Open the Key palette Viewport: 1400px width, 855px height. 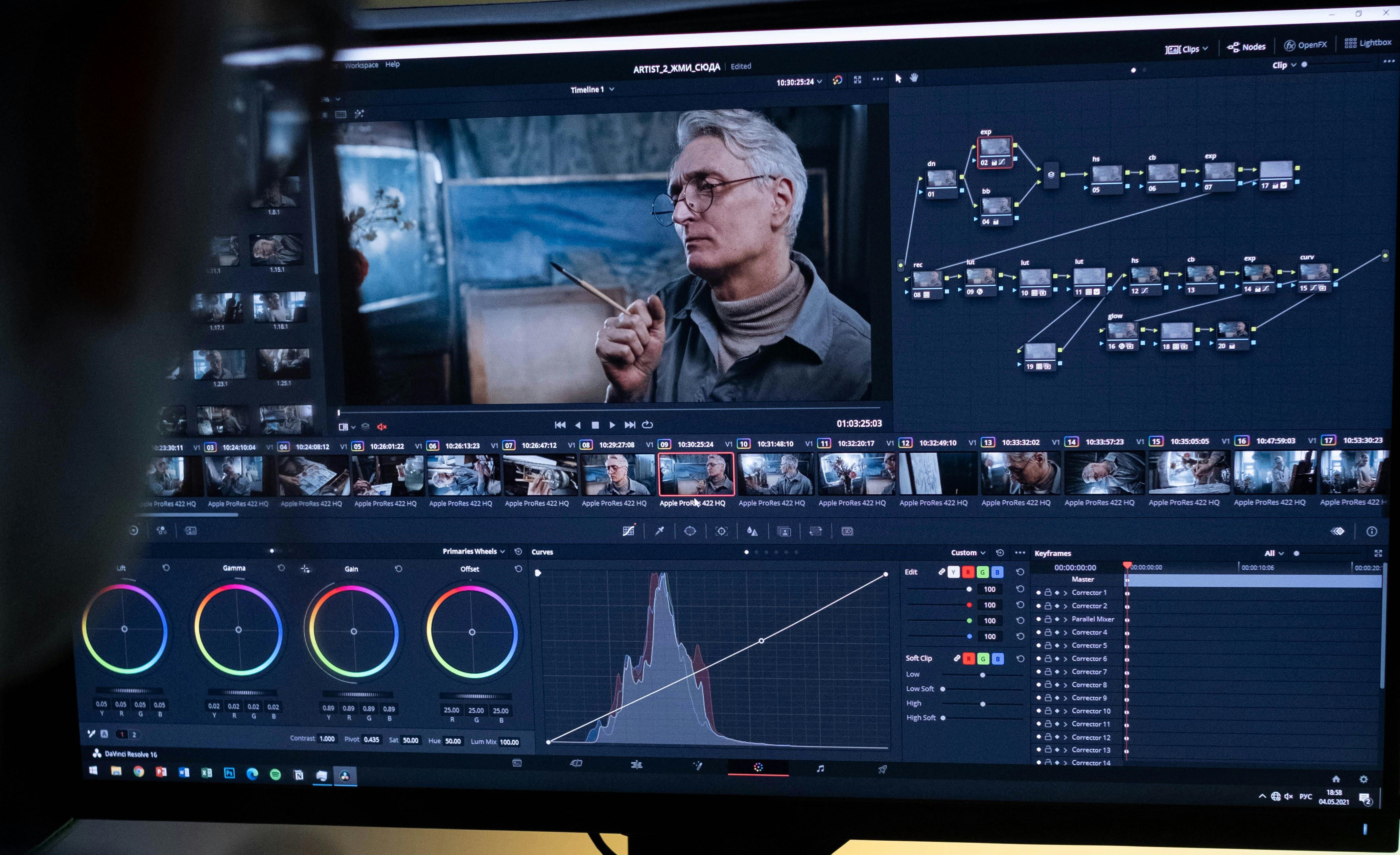(784, 531)
